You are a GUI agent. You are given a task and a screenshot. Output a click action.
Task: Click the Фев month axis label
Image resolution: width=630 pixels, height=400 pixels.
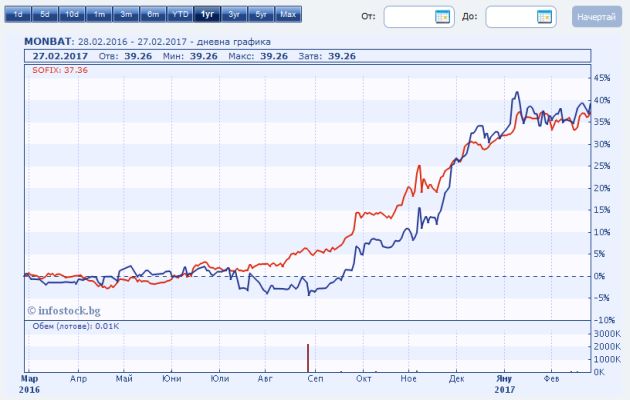click(551, 379)
